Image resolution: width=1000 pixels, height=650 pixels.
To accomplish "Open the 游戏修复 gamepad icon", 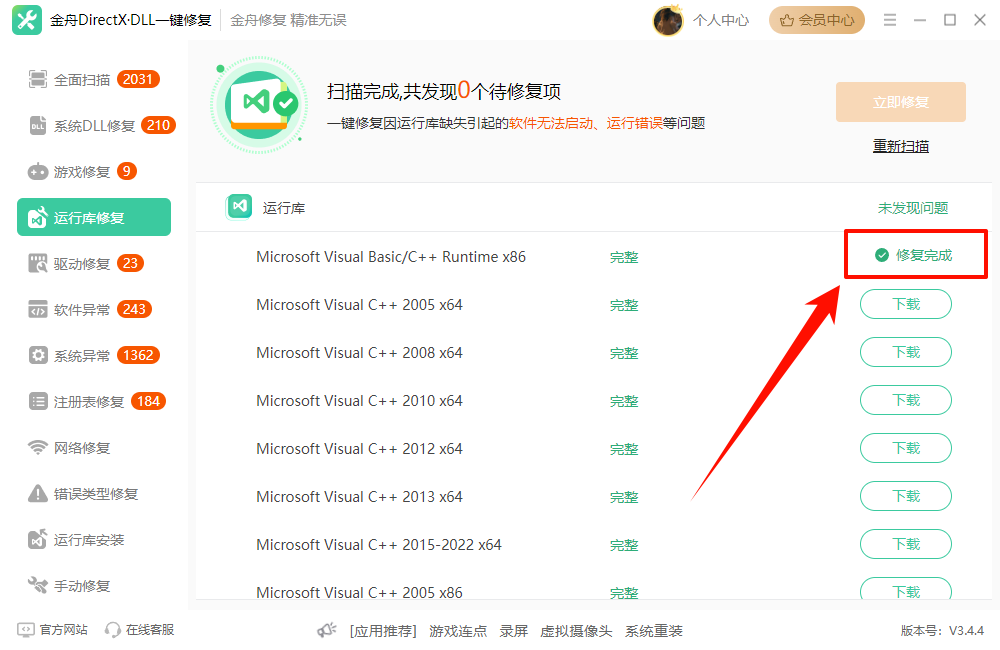I will click(x=38, y=172).
